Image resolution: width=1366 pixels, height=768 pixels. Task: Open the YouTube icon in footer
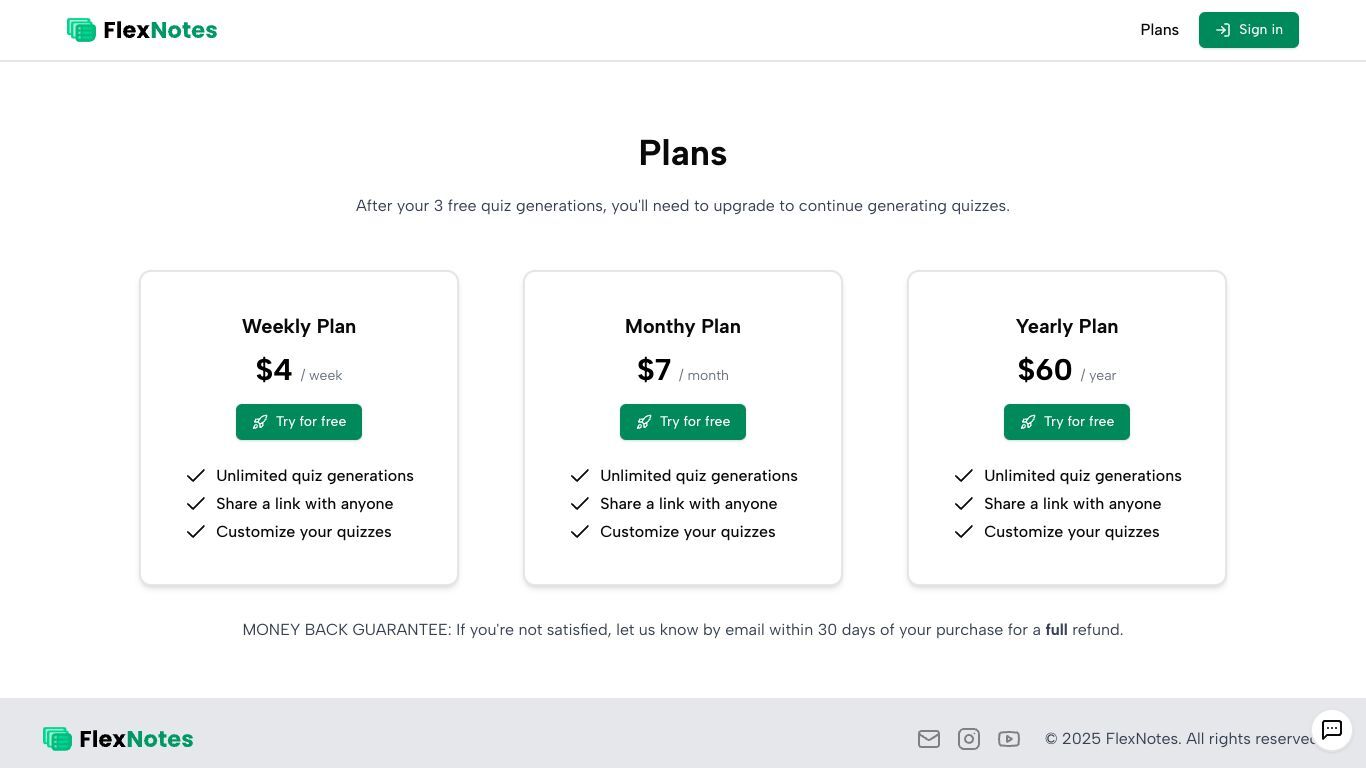click(x=1009, y=739)
